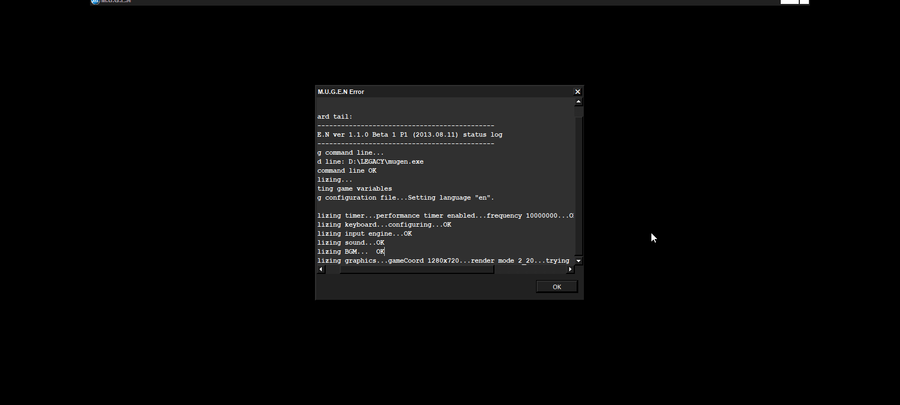Click the horizontal scrollbar thumb of the log
Viewport: 900px width, 405px height.
[x=417, y=269]
